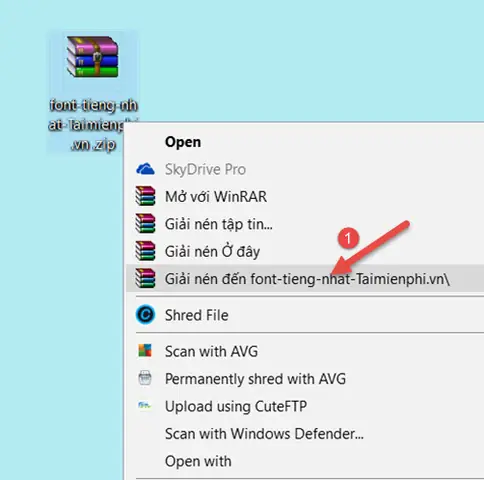484x480 pixels.
Task: Click the SkyDrive Pro cloud icon
Action: click(x=145, y=169)
